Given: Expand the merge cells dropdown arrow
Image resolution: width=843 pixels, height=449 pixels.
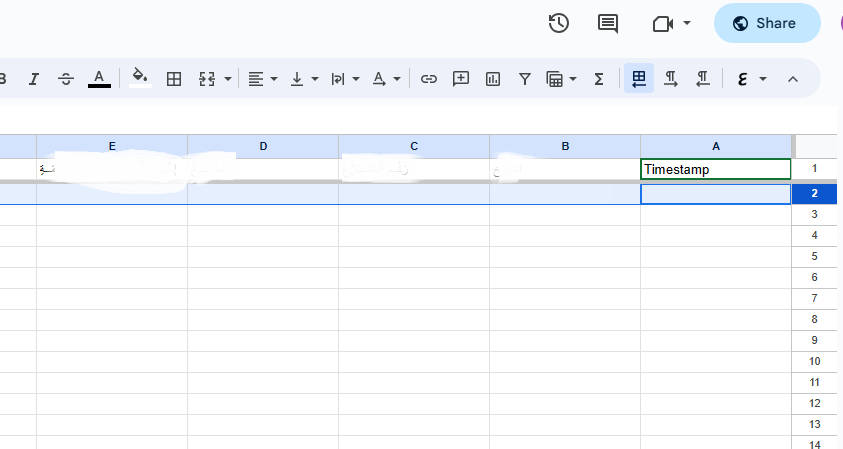Looking at the screenshot, I should tap(228, 78).
